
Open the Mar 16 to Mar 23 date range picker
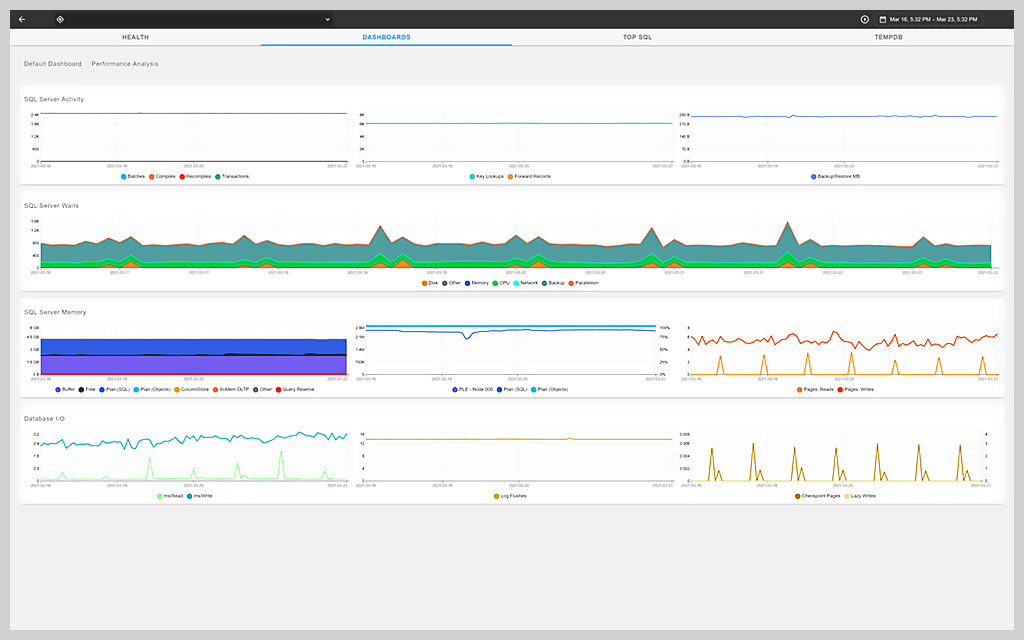(x=930, y=19)
